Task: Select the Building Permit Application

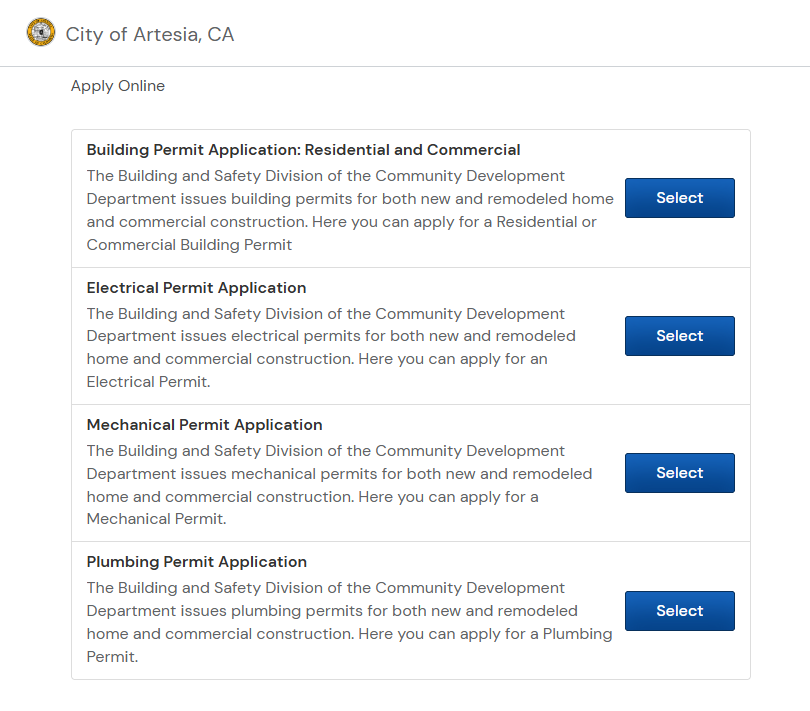Action: 679,198
